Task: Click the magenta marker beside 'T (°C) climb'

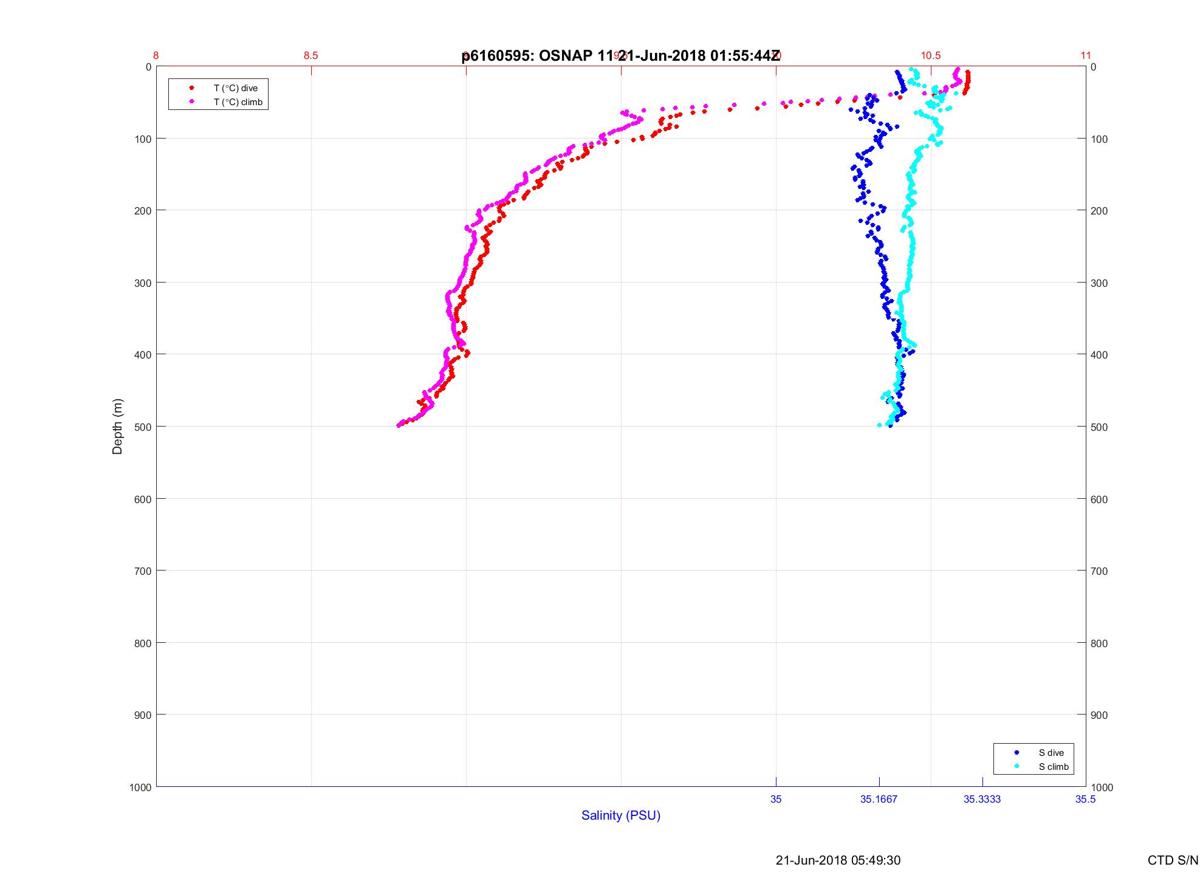Action: (191, 102)
